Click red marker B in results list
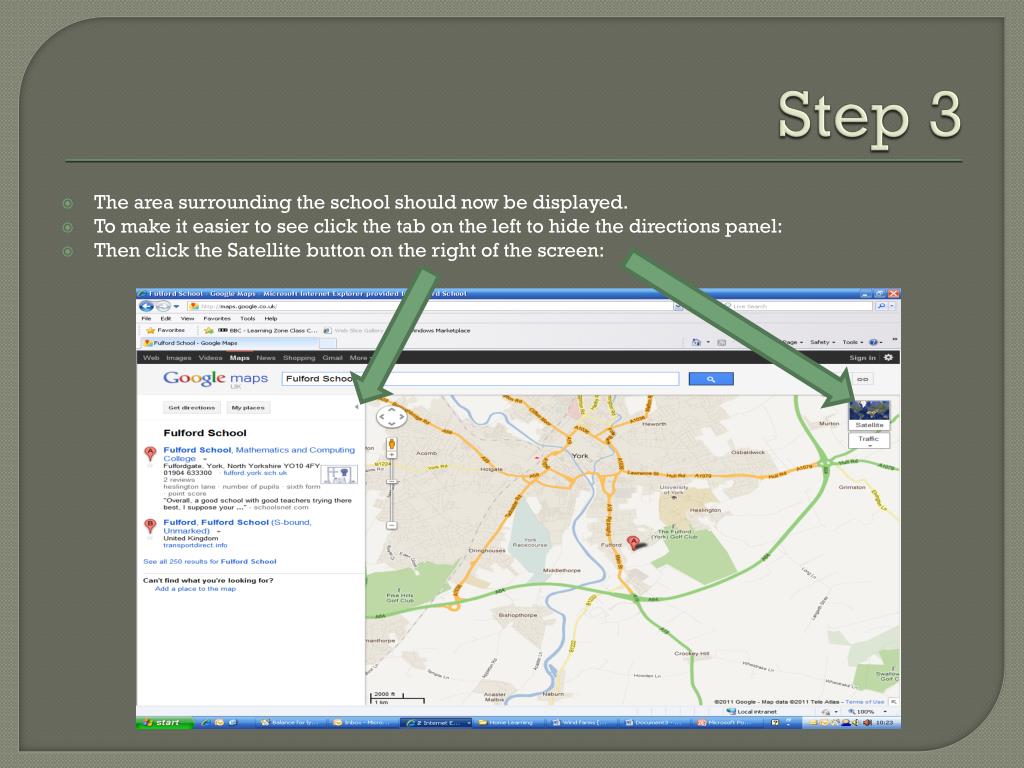The width and height of the screenshot is (1024, 768). click(x=150, y=526)
